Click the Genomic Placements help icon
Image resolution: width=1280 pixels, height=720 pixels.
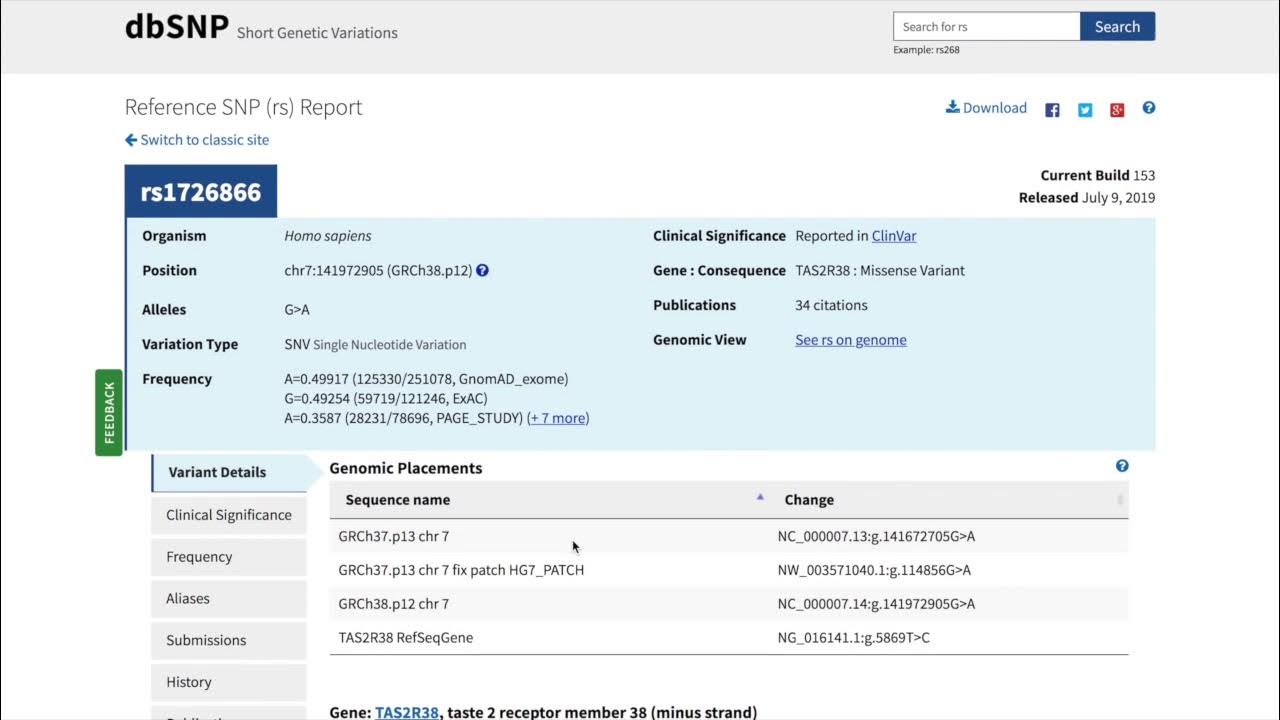coord(1122,466)
